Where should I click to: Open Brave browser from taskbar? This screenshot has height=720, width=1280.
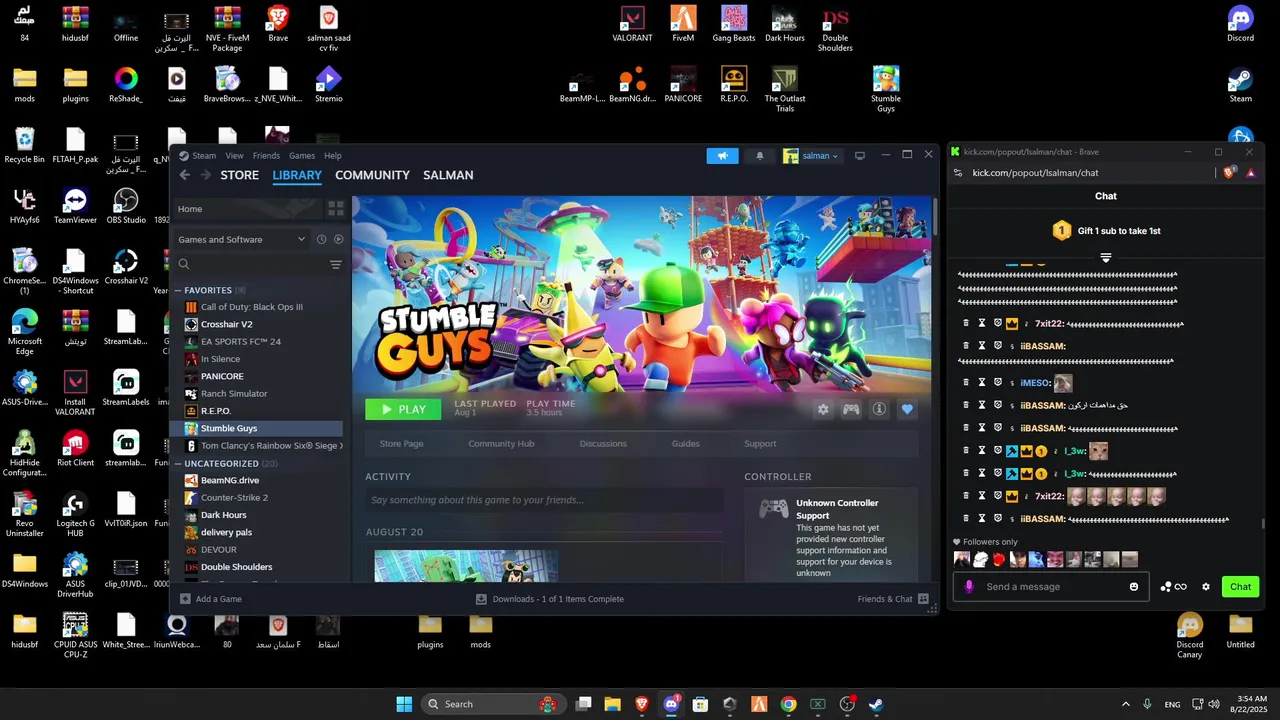click(x=641, y=704)
